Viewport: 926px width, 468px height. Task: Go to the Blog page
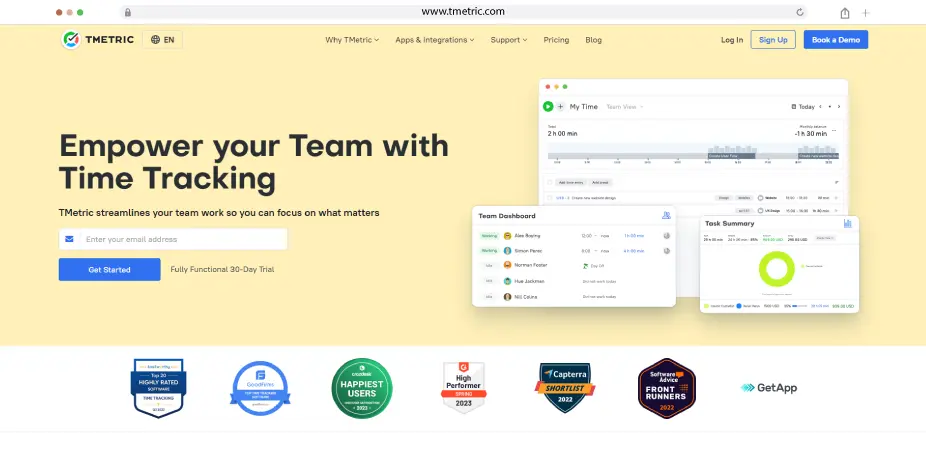[593, 40]
